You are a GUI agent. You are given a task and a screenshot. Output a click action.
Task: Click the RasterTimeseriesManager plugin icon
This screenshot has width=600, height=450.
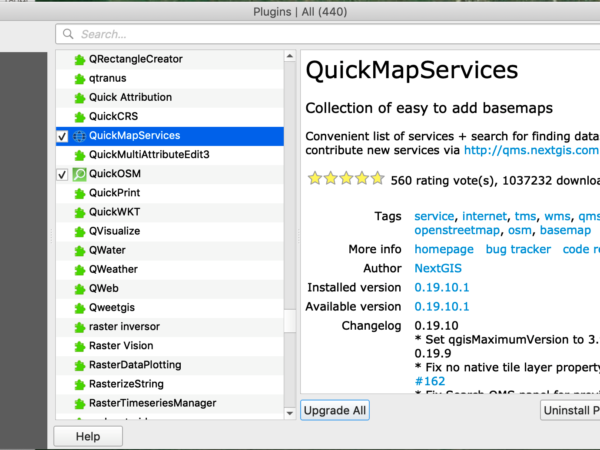click(x=80, y=404)
